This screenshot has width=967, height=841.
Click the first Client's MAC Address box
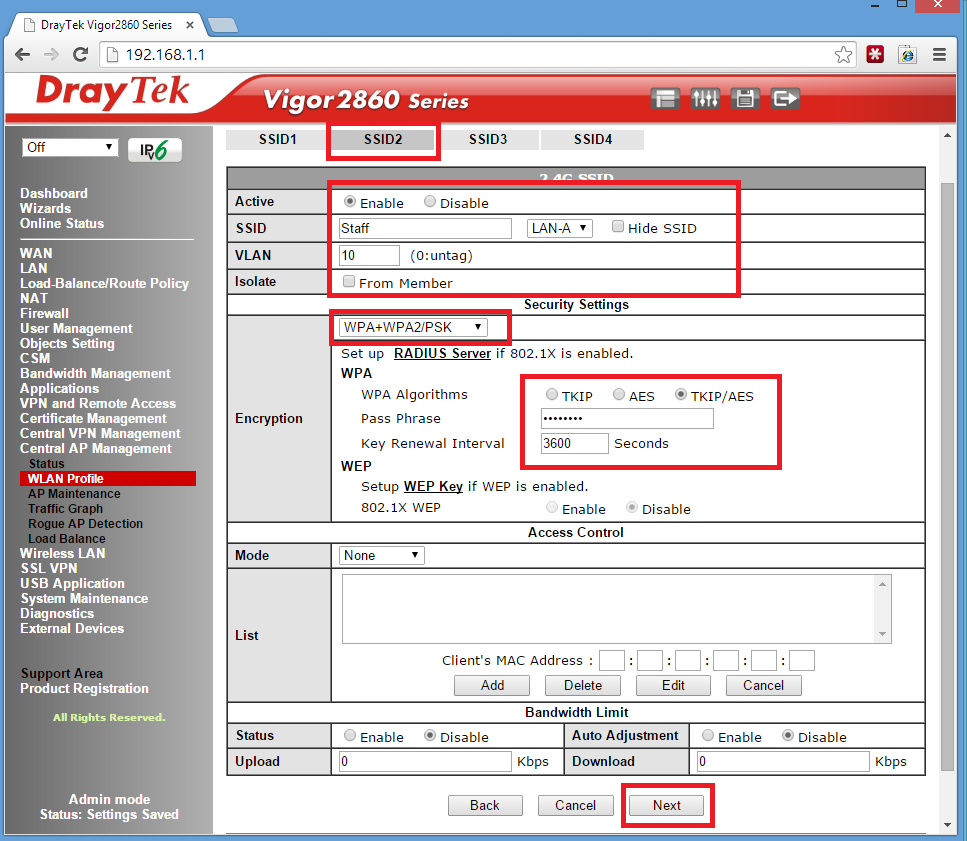pos(612,660)
